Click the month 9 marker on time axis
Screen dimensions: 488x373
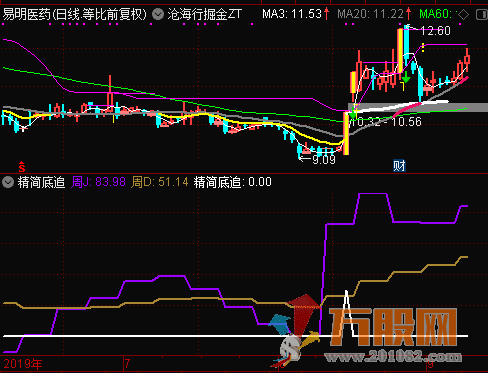pyautogui.click(x=430, y=364)
